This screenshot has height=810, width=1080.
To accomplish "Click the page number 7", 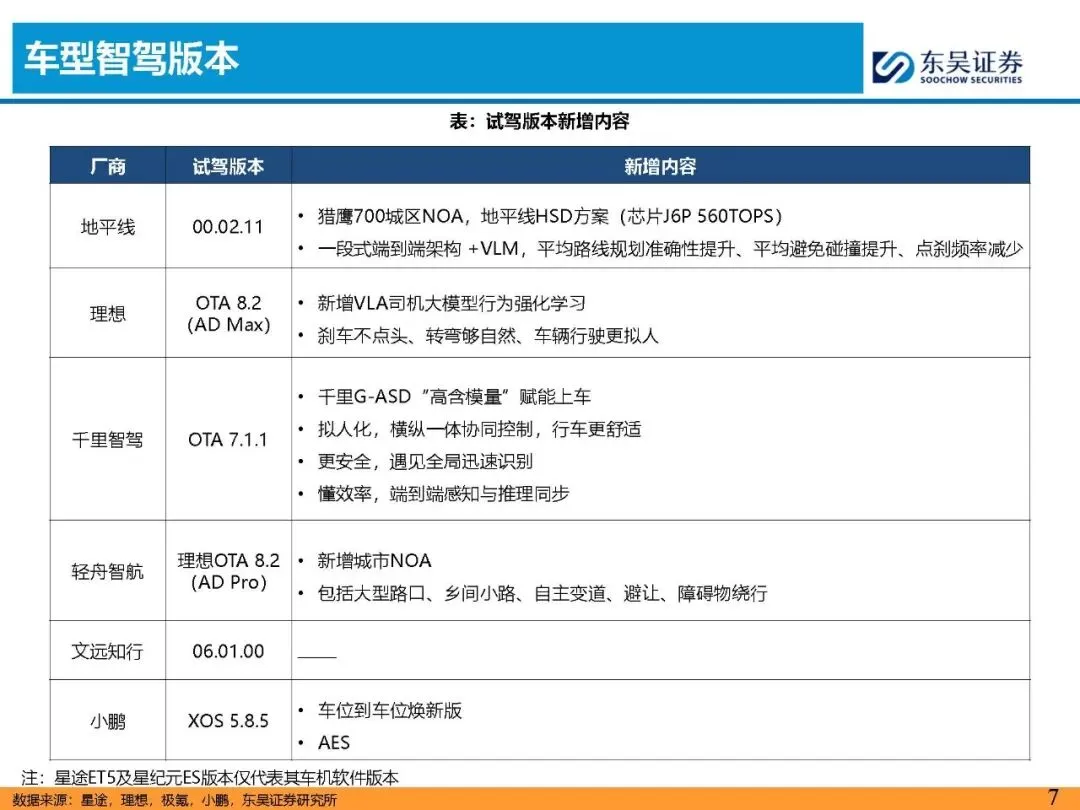I will point(1053,797).
